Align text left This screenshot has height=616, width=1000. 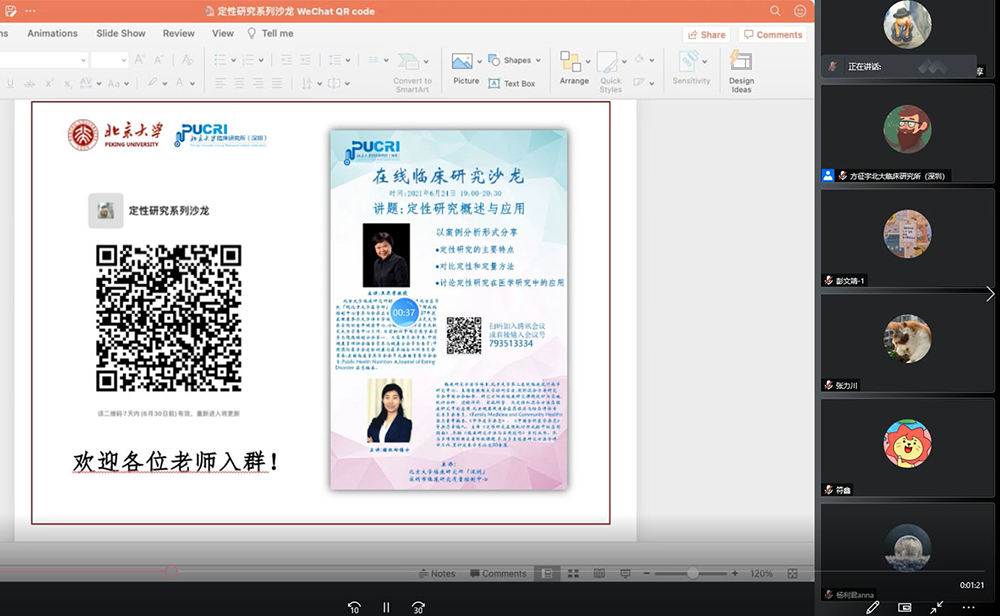click(x=220, y=83)
